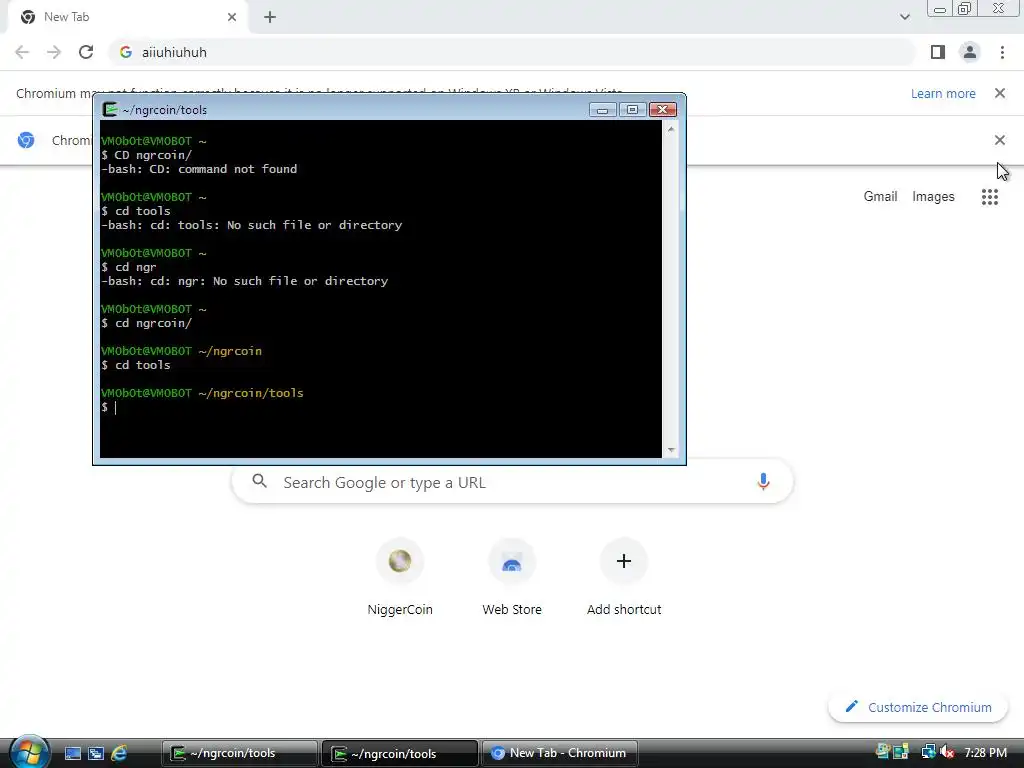
Task: Click the 'cd: ngr: No such file' line
Action: click(244, 281)
